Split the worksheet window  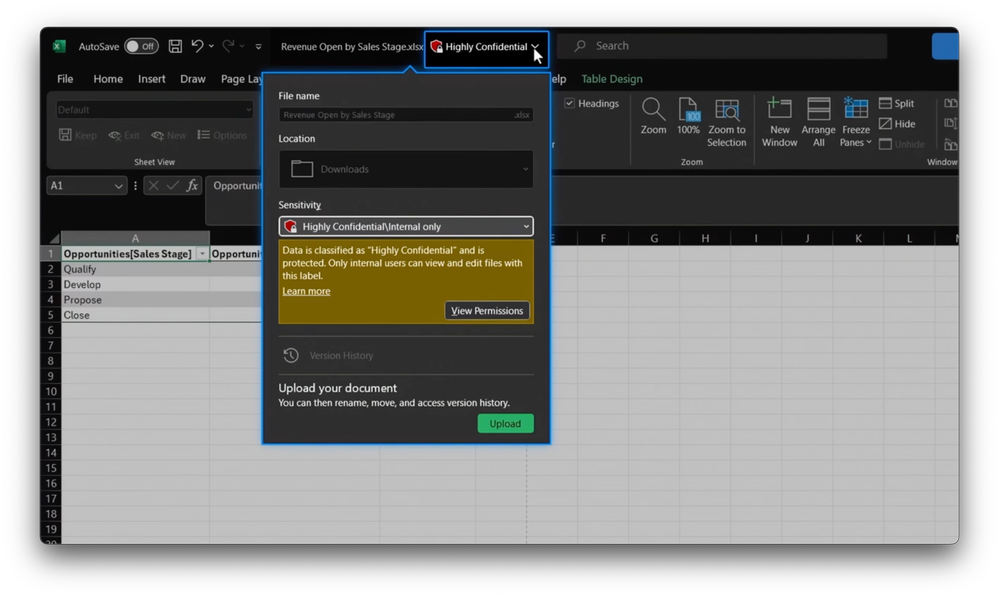click(896, 103)
